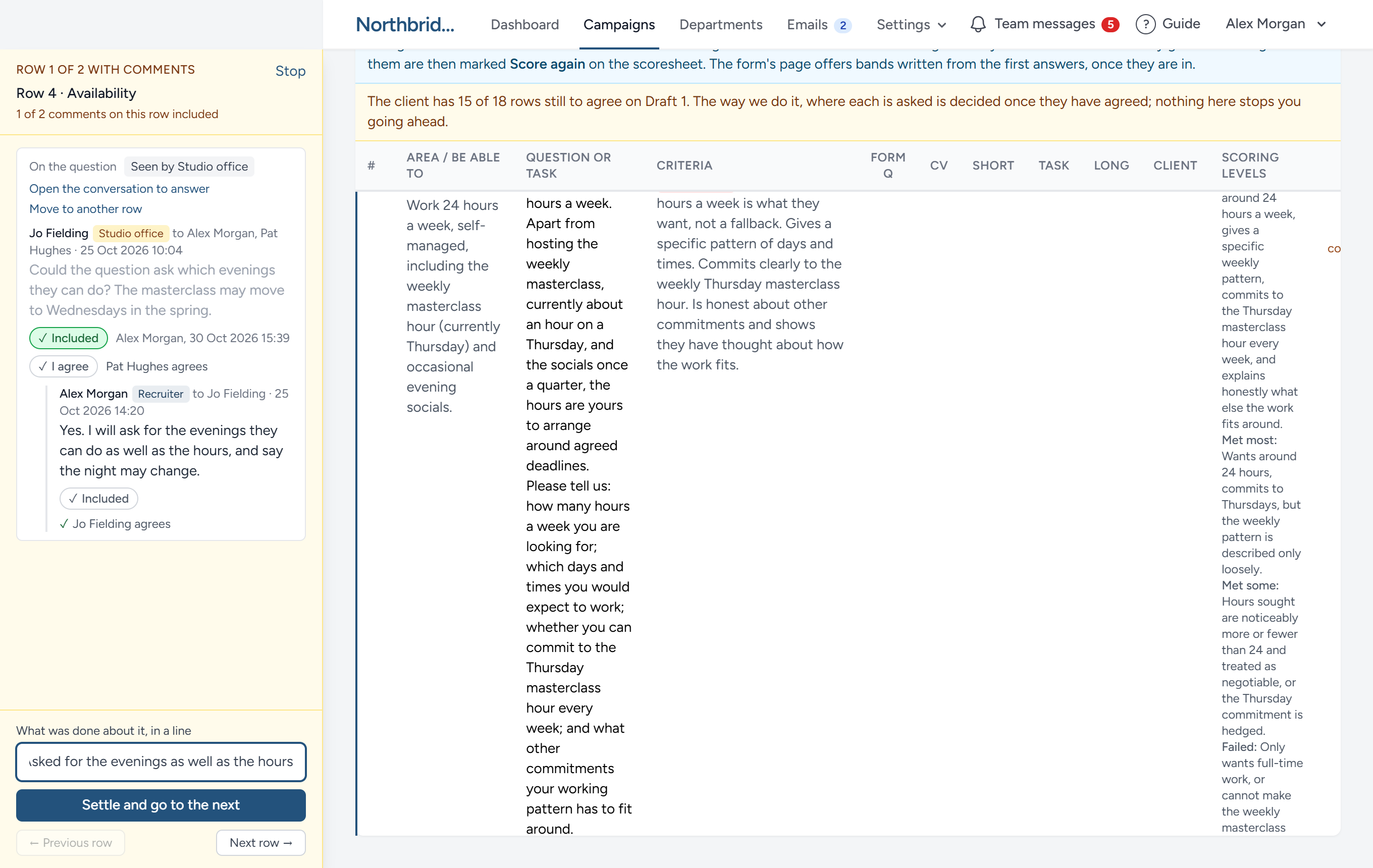The height and width of the screenshot is (868, 1373).
Task: Open the Guide question-mark icon
Action: [1145, 25]
